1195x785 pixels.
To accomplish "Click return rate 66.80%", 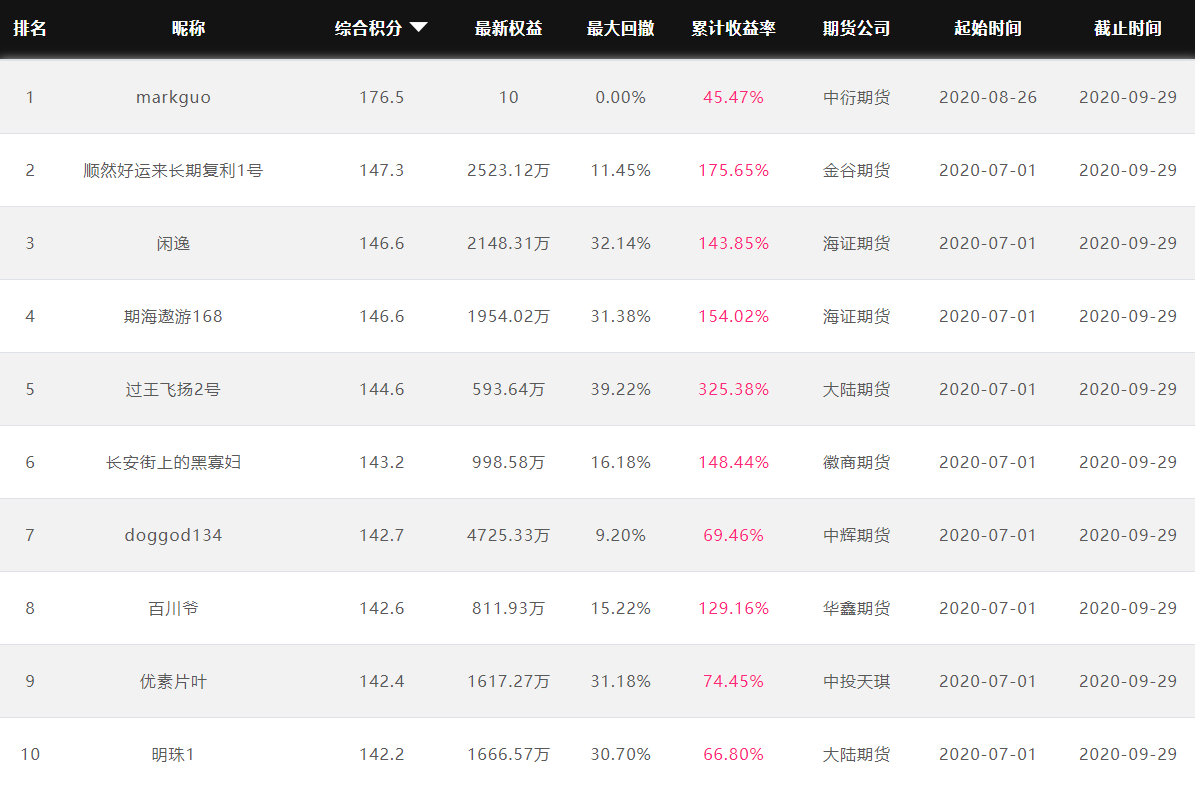I will 733,755.
